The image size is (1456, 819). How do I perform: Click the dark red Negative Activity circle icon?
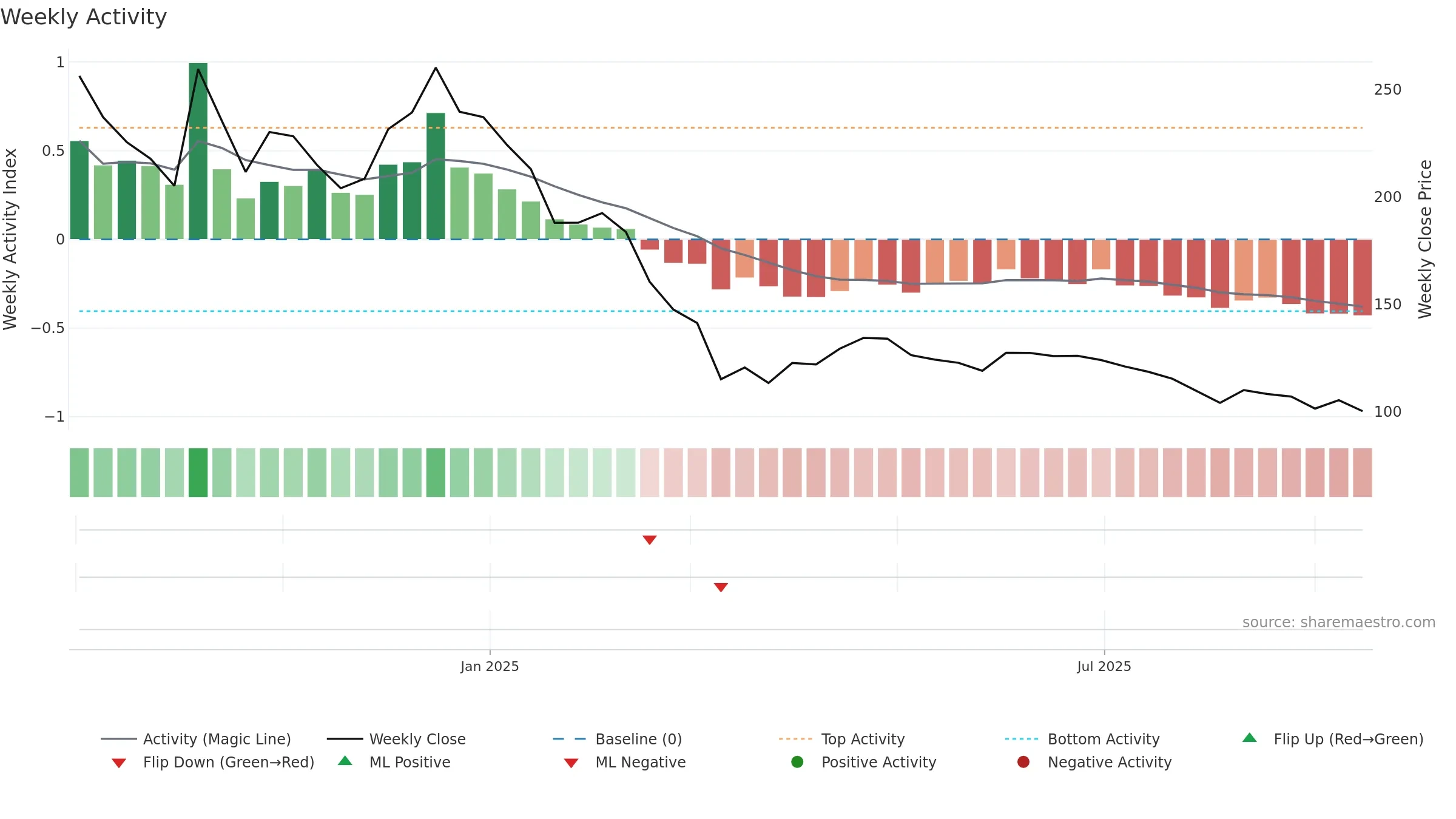coord(1023,762)
